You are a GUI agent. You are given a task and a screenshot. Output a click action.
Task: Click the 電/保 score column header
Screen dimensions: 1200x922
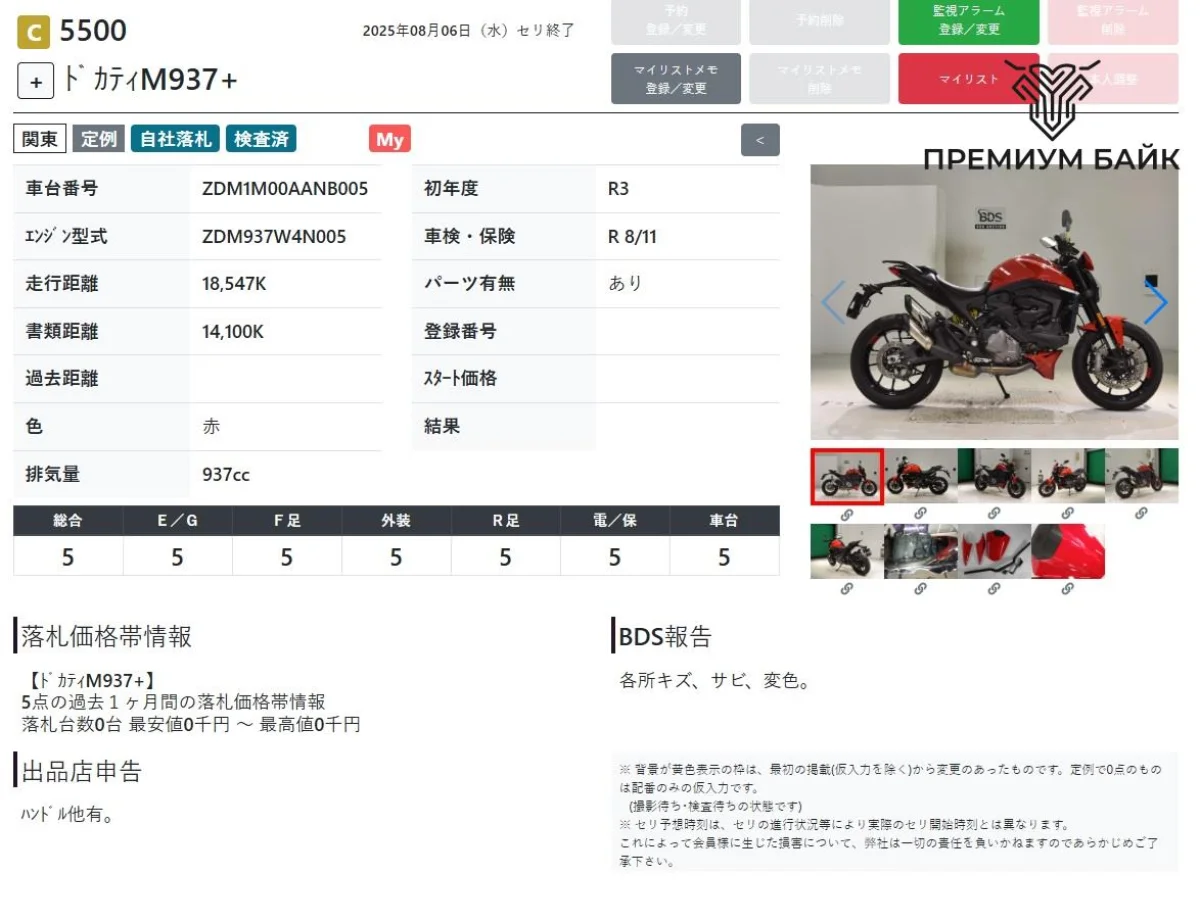(x=615, y=521)
